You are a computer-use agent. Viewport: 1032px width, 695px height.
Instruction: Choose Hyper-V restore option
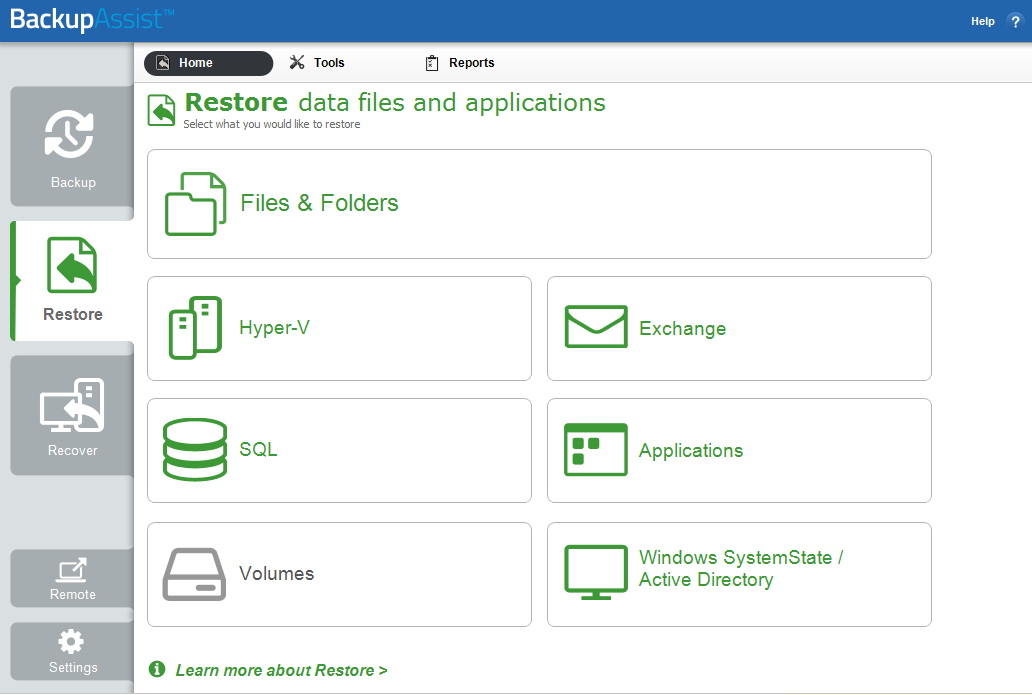(x=339, y=328)
